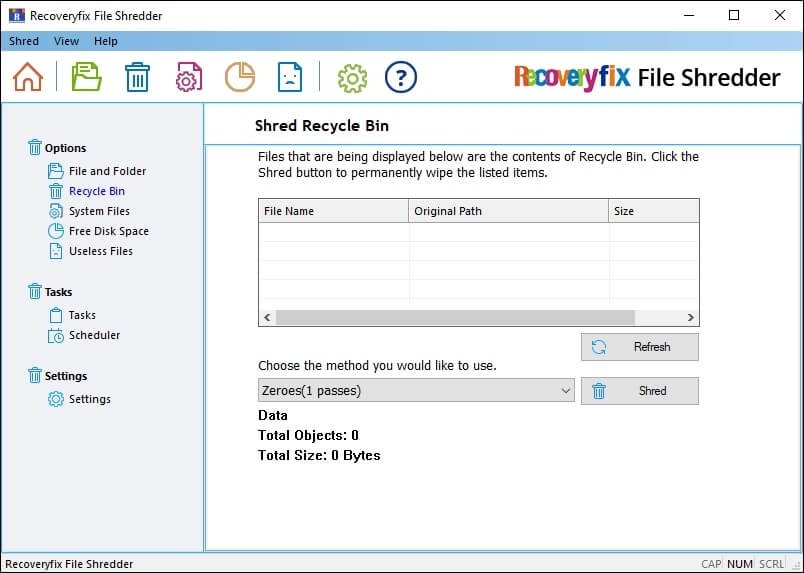Open the Help menu

106,41
